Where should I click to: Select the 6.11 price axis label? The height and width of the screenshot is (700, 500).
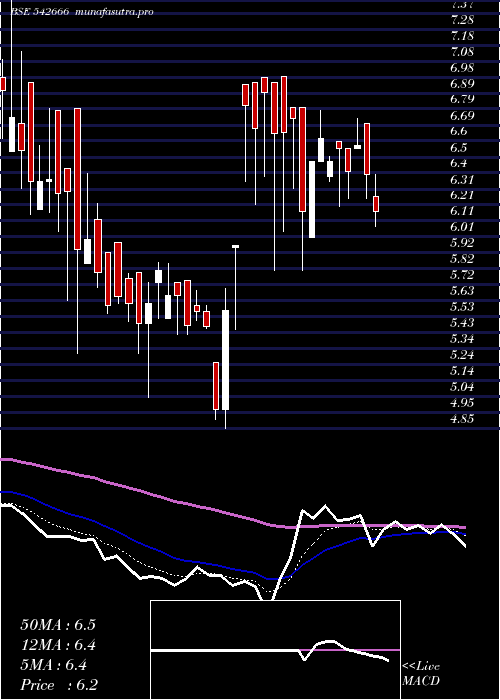tap(462, 211)
